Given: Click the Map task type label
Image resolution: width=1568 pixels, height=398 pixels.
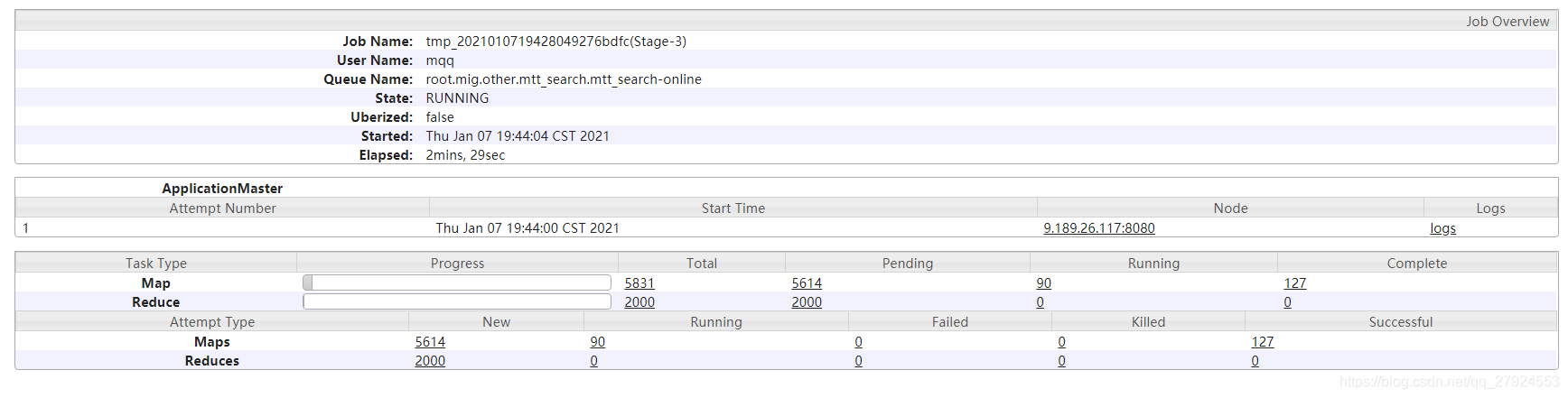Looking at the screenshot, I should [x=155, y=283].
